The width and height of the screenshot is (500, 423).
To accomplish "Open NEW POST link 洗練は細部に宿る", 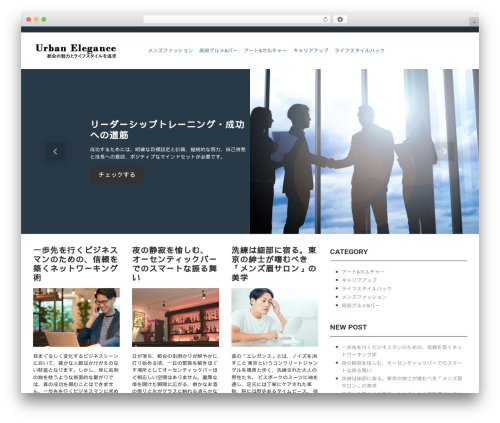I will point(402,382).
